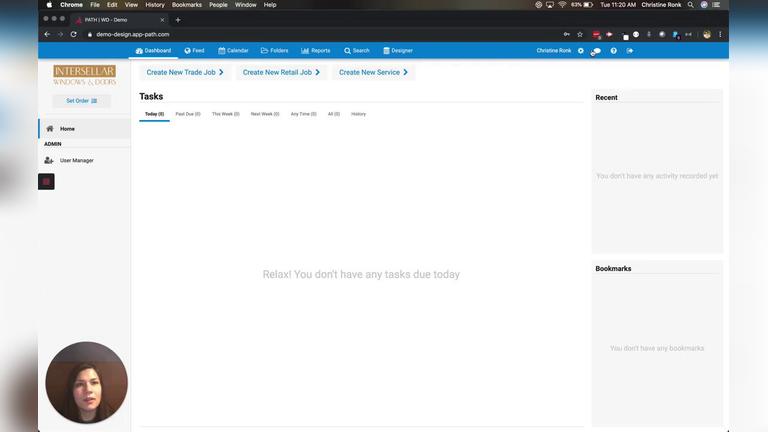
Task: Switch to the Next Week (0) tab
Action: coord(265,114)
